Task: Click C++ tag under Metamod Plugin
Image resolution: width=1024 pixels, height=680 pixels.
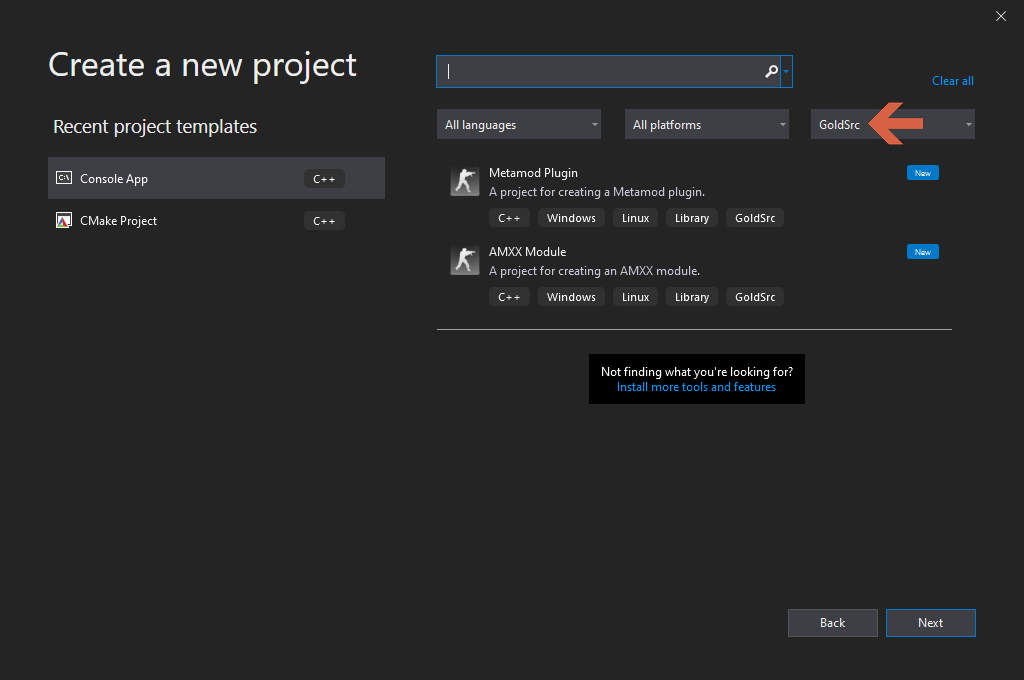Action: click(x=509, y=218)
